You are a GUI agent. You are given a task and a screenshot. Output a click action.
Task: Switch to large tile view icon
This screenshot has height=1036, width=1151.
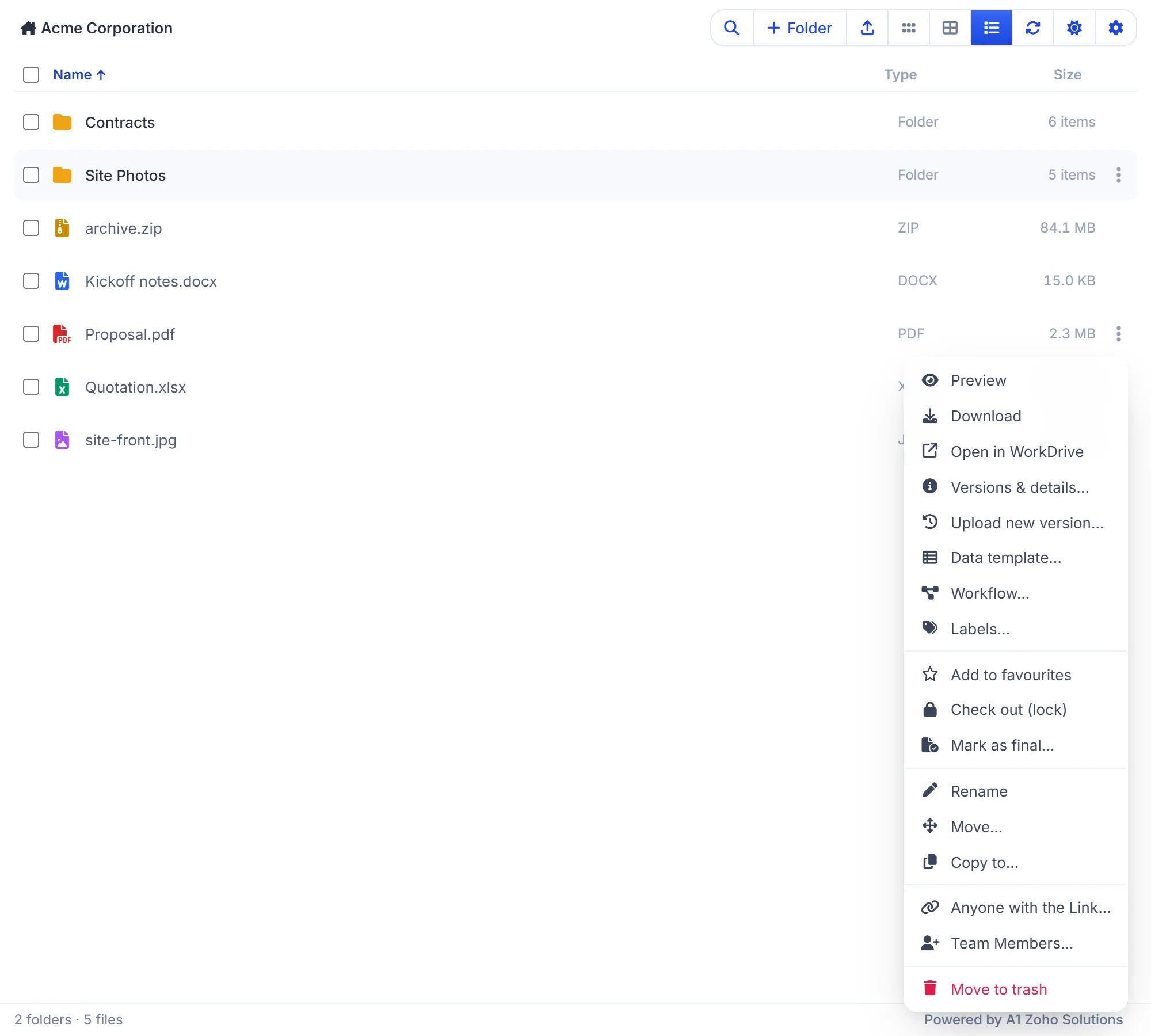[950, 28]
